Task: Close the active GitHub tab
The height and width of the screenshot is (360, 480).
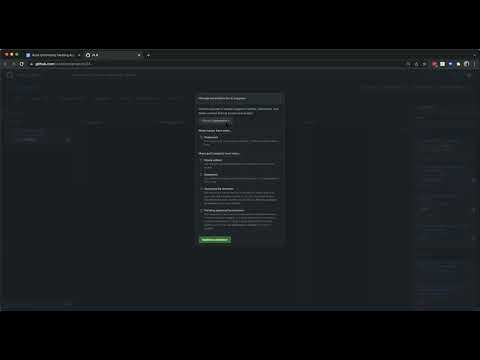Action: pyautogui.click(x=139, y=55)
